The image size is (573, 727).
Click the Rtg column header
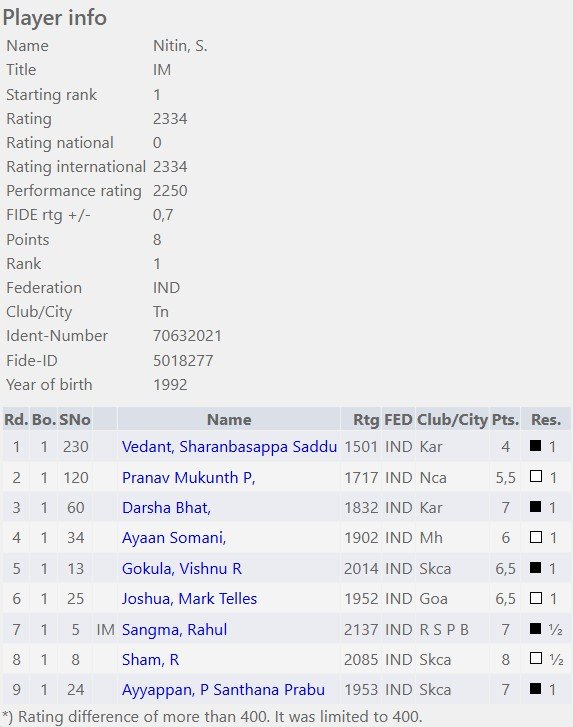click(366, 420)
